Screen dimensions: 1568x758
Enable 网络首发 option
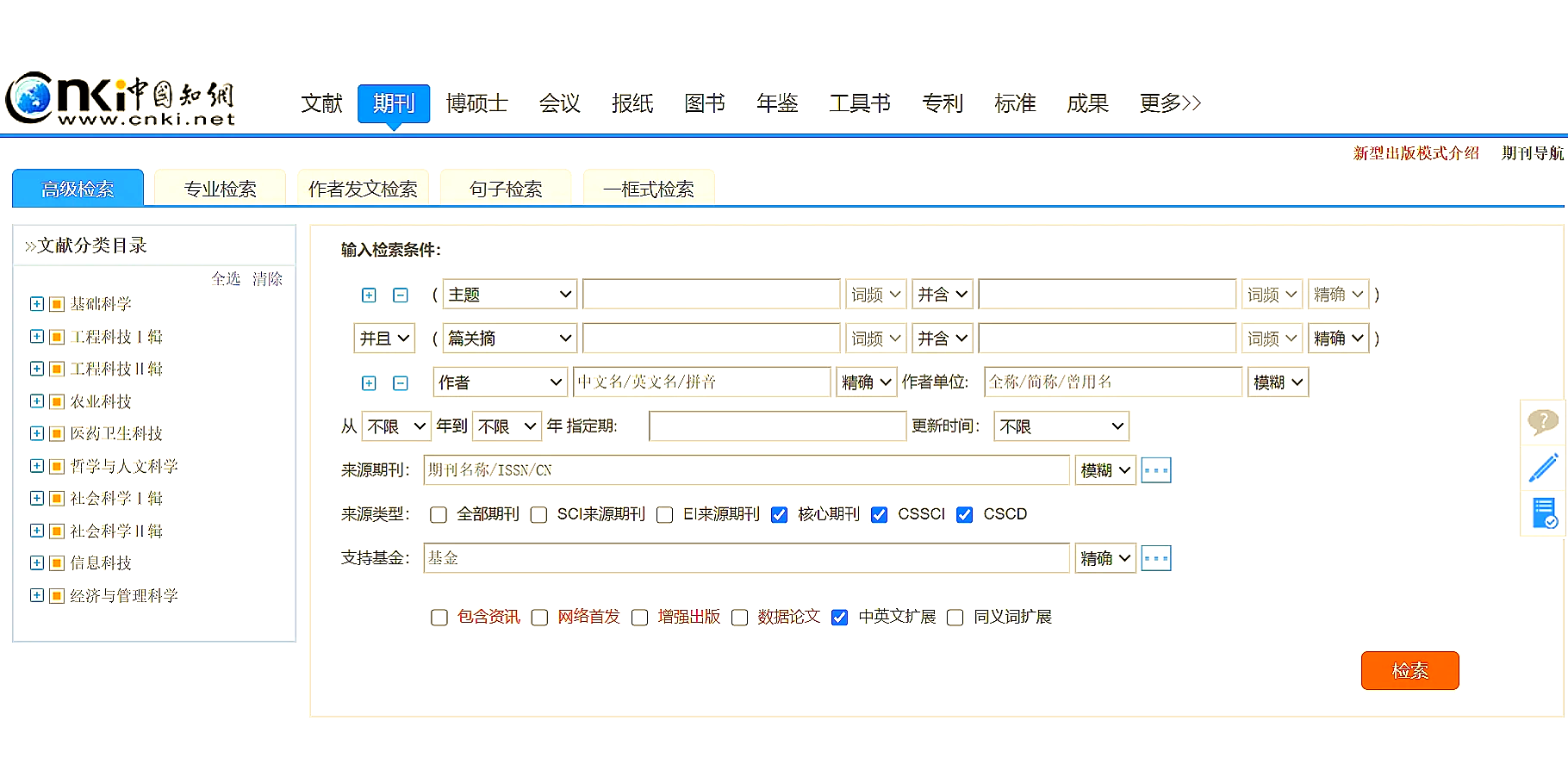540,618
